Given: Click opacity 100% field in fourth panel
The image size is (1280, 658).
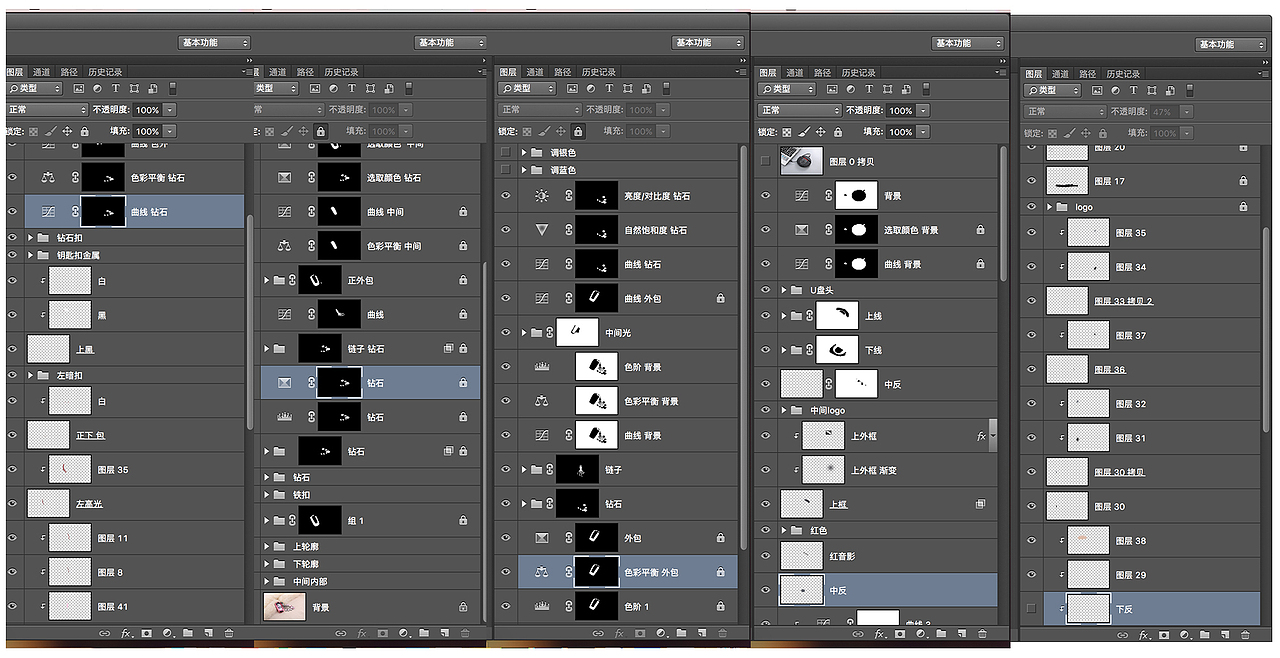Looking at the screenshot, I should click(900, 110).
